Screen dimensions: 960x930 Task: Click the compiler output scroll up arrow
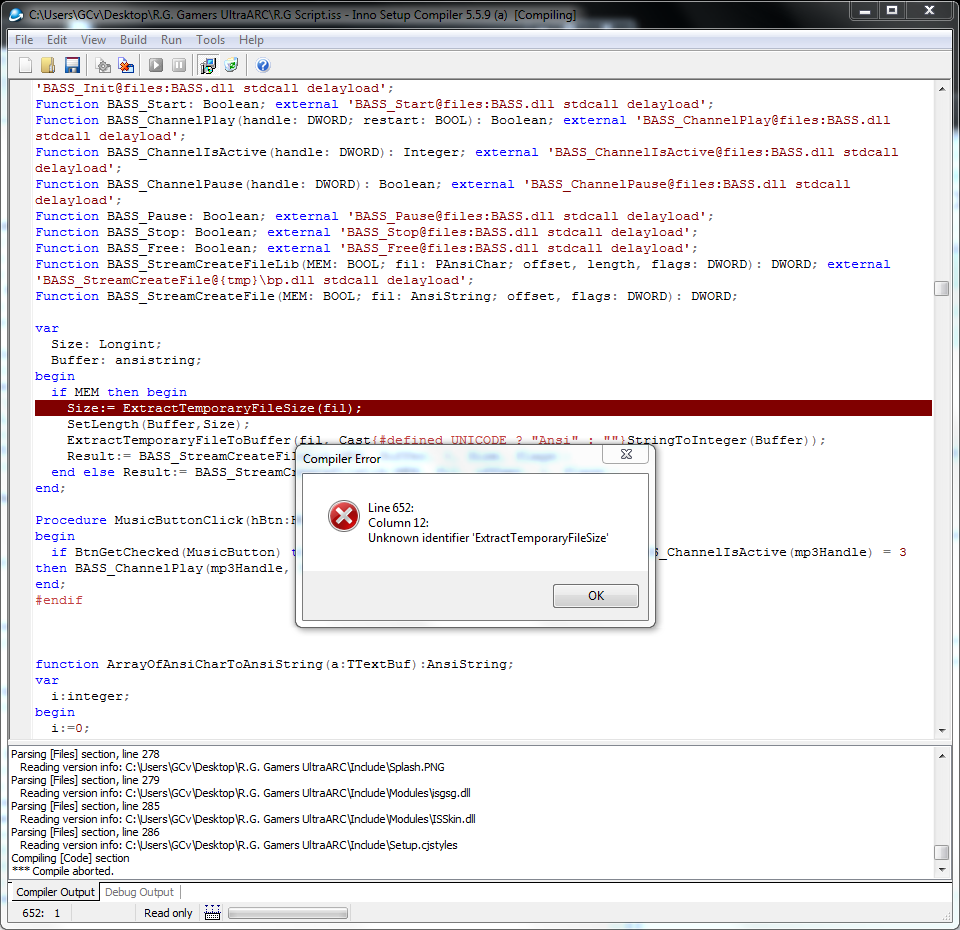pyautogui.click(x=942, y=756)
